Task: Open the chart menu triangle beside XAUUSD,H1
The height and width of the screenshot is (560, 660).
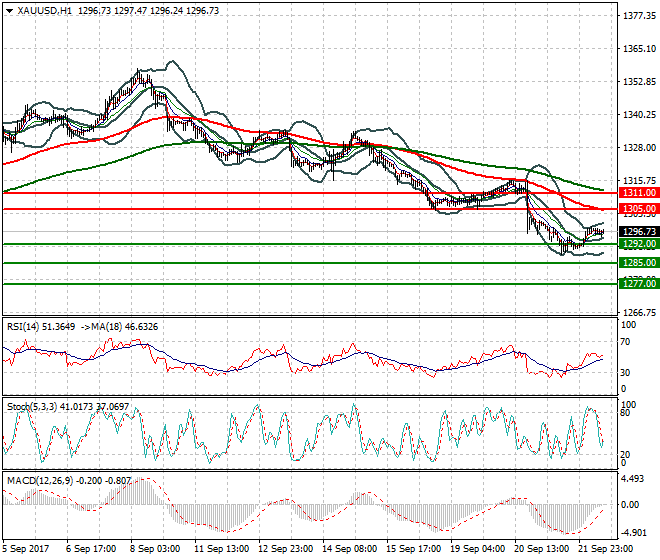Action: pos(9,11)
